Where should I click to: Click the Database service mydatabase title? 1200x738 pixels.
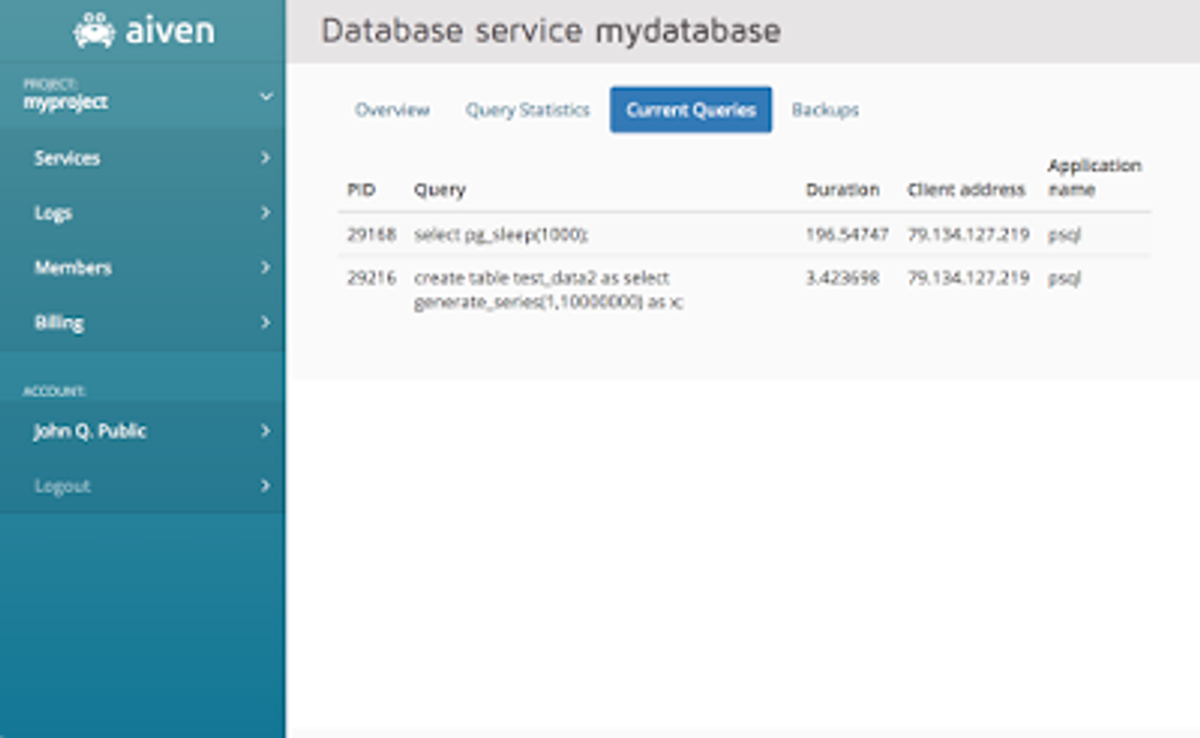(548, 31)
